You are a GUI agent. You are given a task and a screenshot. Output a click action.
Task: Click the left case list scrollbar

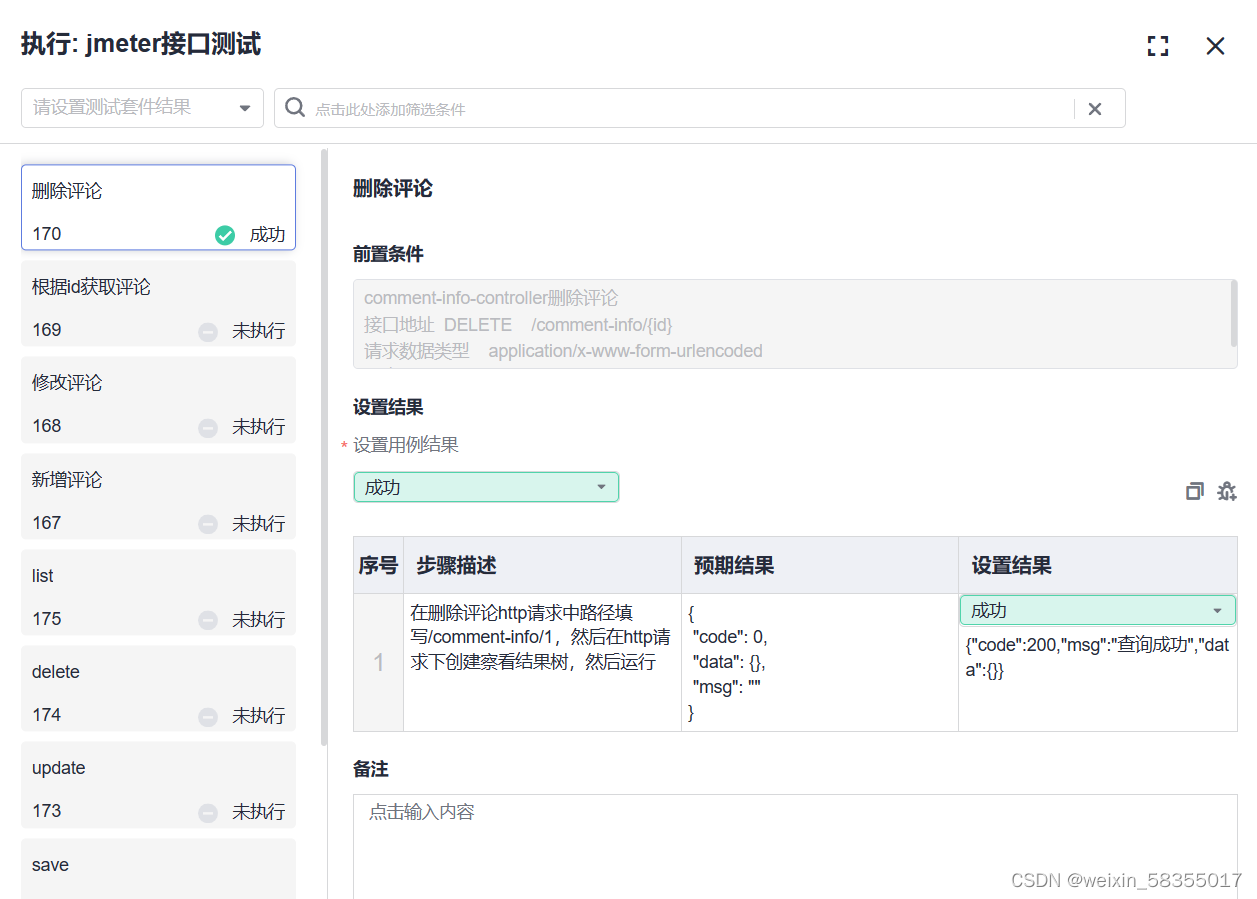(324, 447)
